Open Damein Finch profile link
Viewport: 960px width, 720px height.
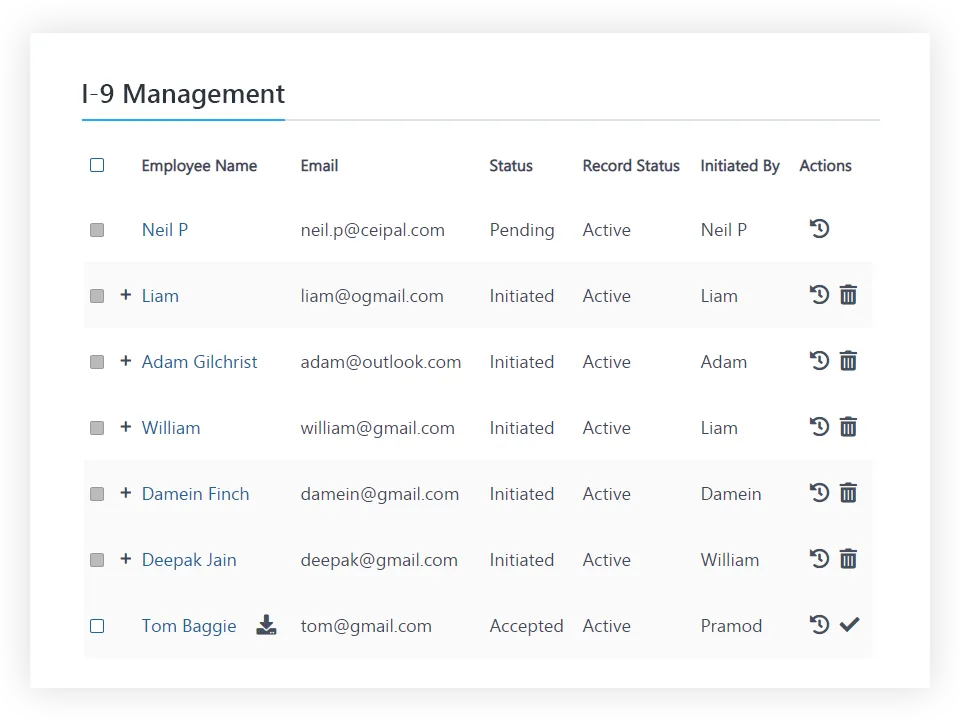tap(195, 494)
